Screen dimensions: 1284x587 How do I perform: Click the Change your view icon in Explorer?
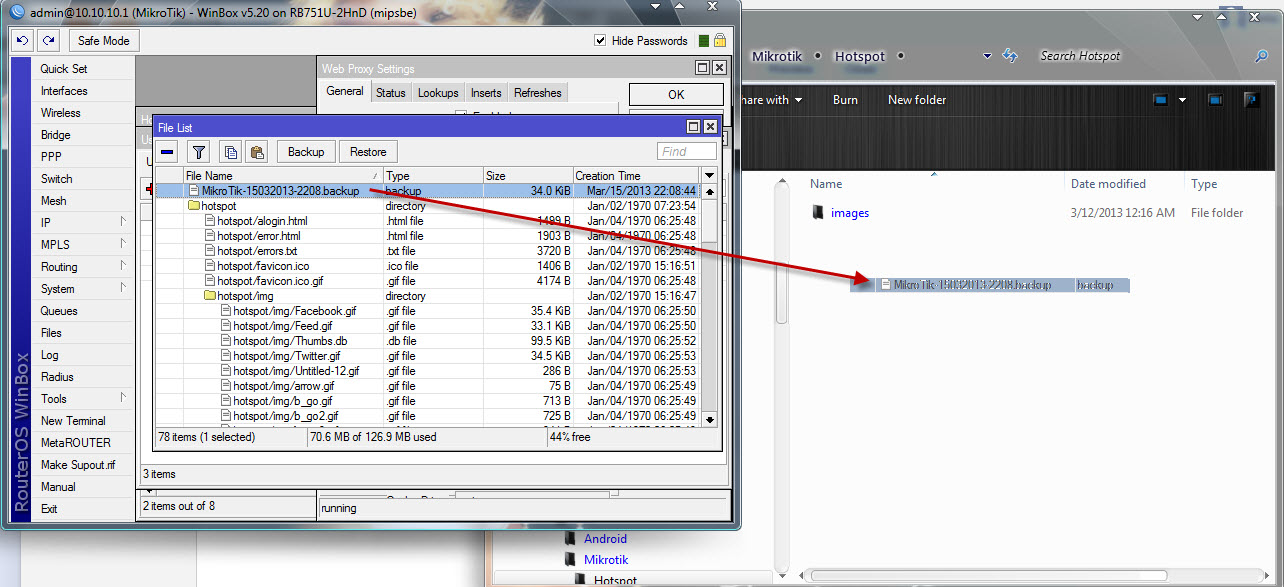[x=1161, y=100]
